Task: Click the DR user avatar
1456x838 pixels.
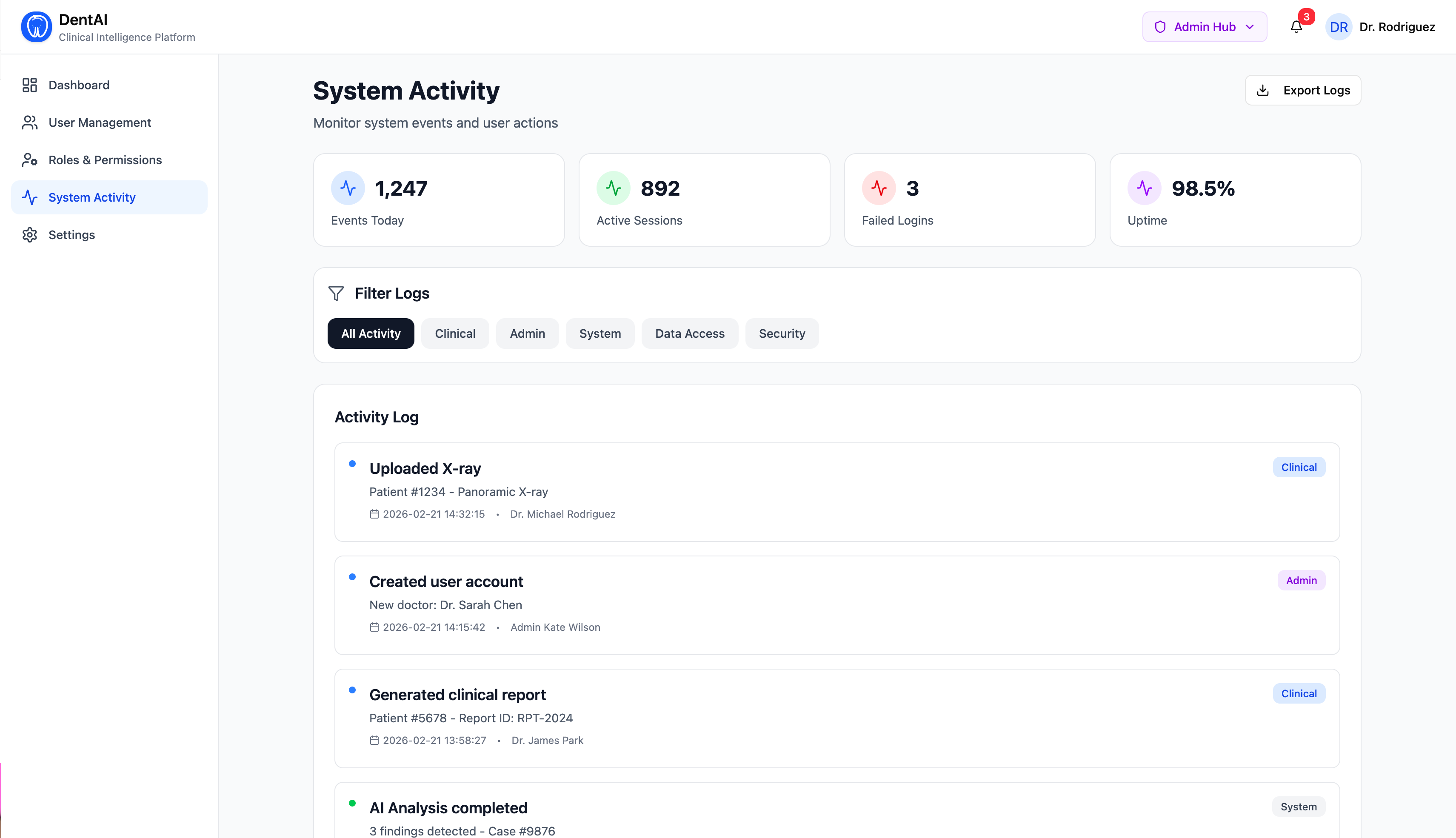Action: (x=1338, y=27)
